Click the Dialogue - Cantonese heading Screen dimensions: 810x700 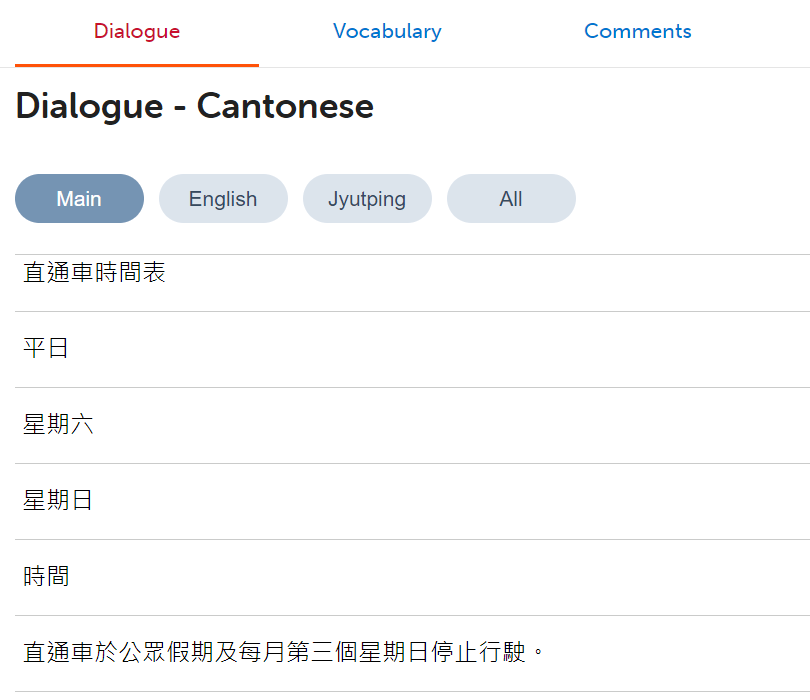(x=195, y=106)
